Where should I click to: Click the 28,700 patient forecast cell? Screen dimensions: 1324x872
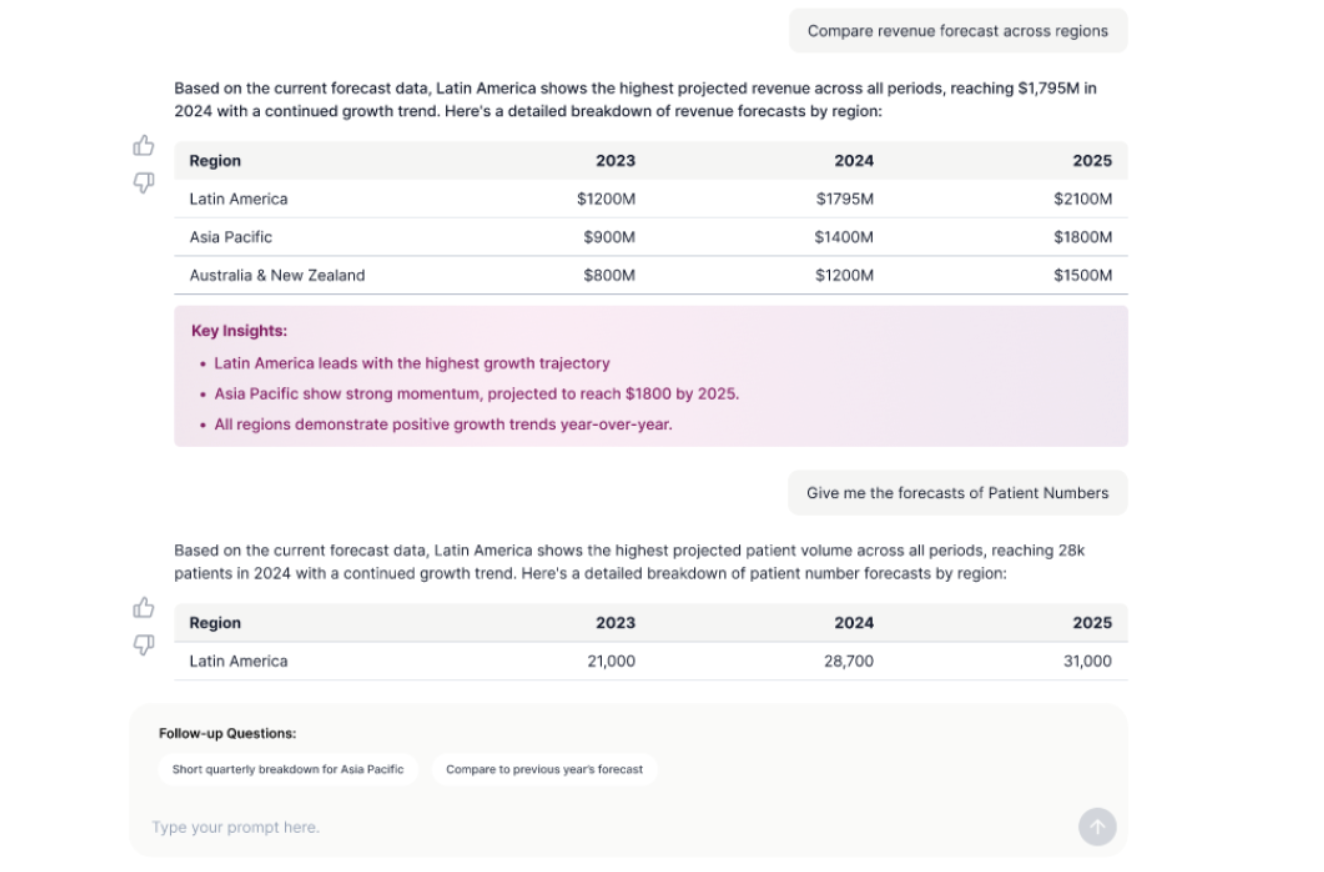pos(848,661)
